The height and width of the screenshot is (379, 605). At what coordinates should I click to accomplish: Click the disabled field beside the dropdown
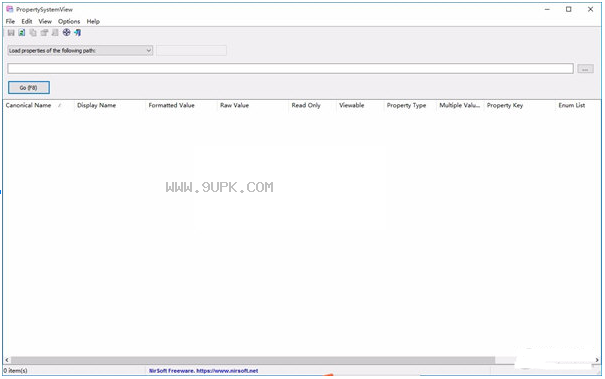191,51
